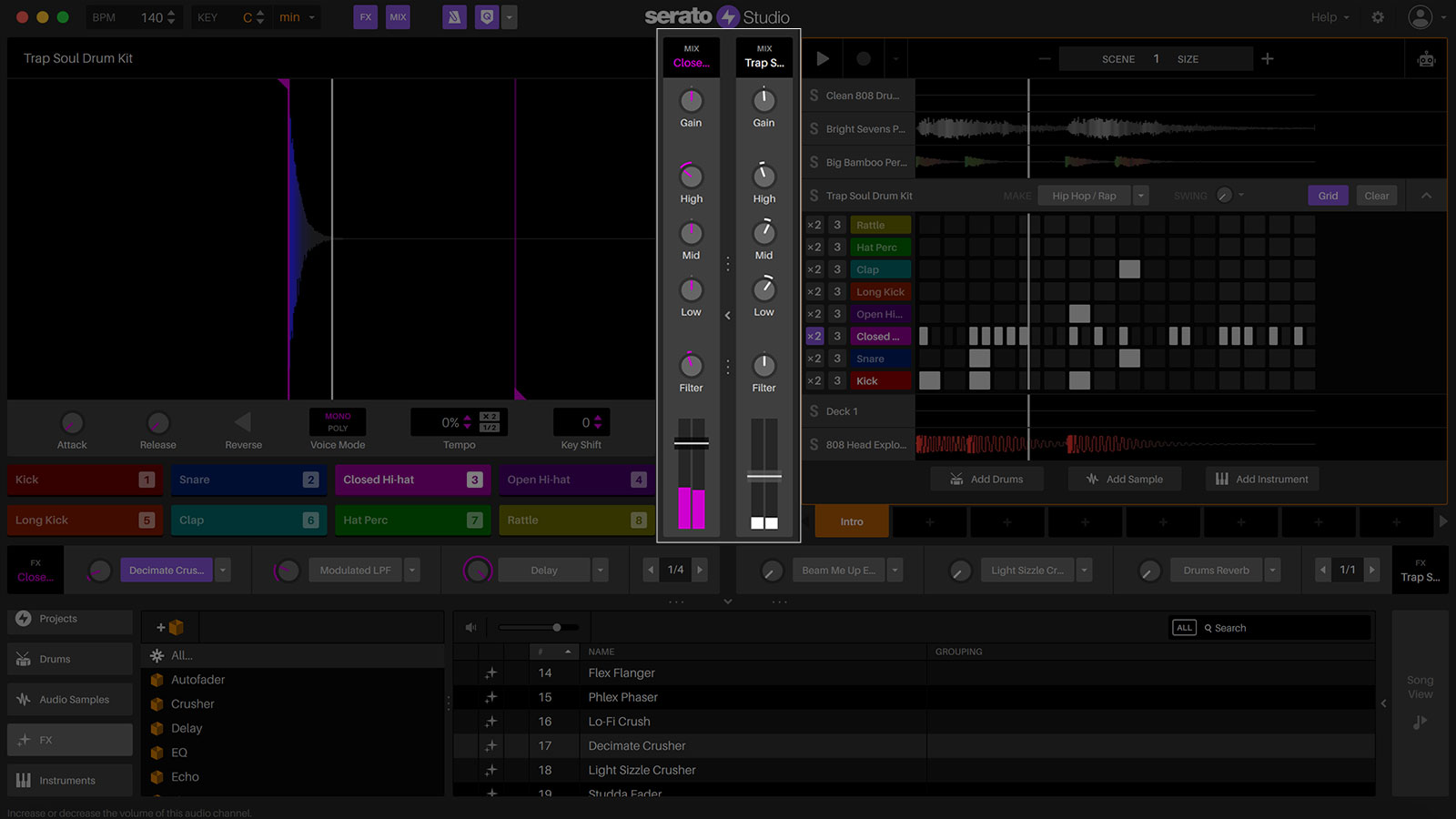Click the auto-play robot icon

[1426, 59]
